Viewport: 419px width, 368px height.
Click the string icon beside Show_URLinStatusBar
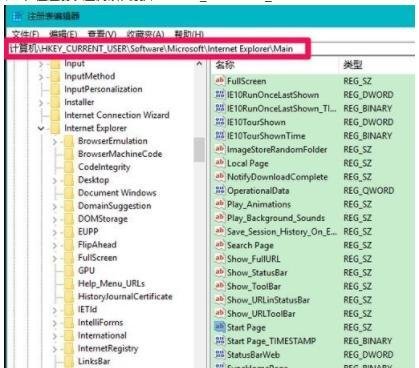point(220,299)
